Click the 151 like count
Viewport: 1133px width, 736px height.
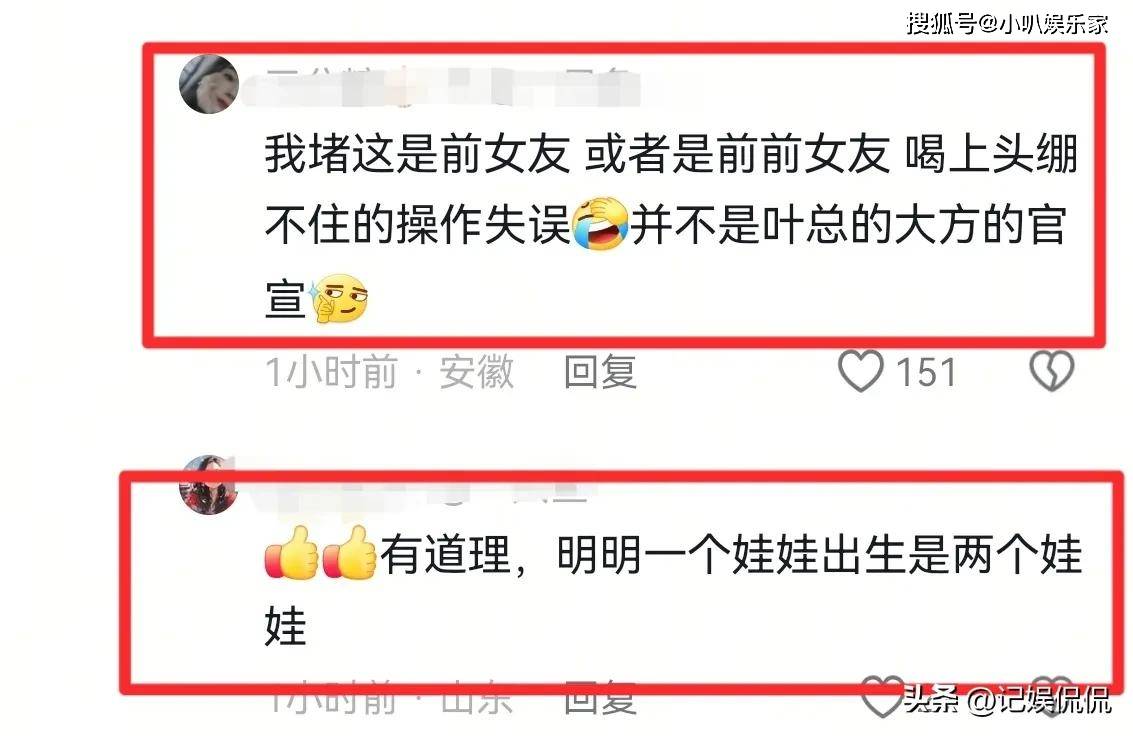click(x=926, y=373)
